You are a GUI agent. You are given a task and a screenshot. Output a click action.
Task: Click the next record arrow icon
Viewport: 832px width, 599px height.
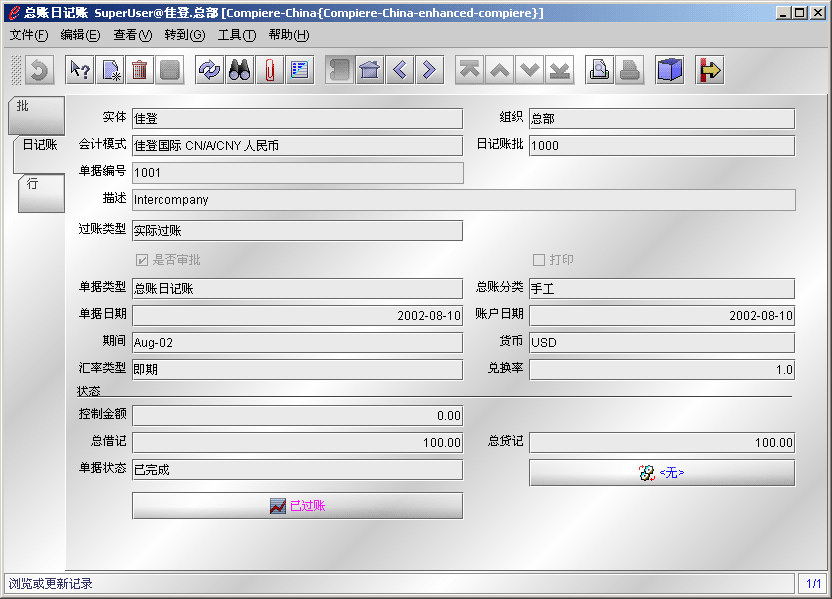pos(429,70)
